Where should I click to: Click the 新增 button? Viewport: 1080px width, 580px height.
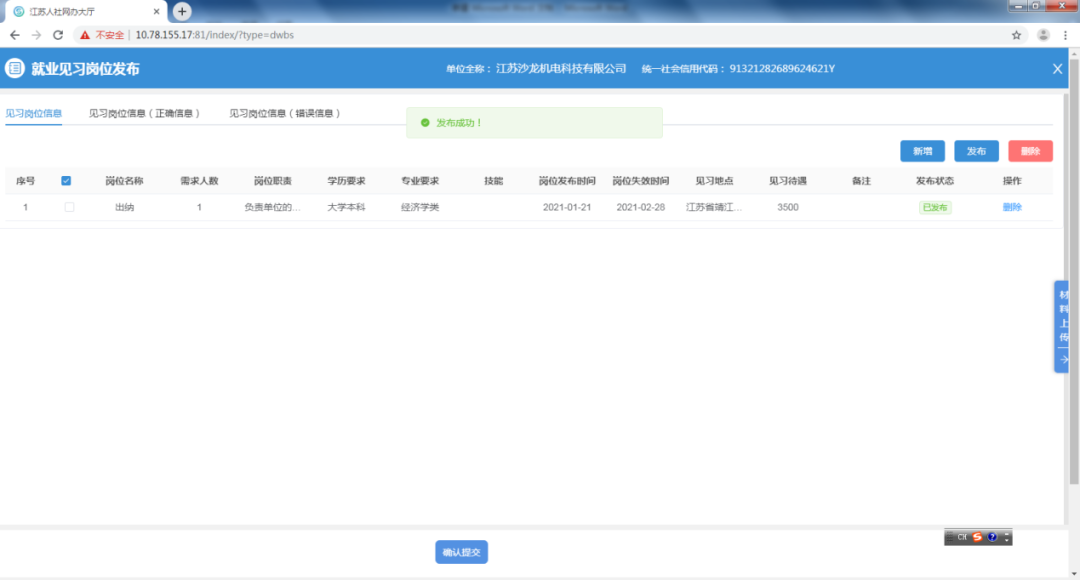coord(922,151)
